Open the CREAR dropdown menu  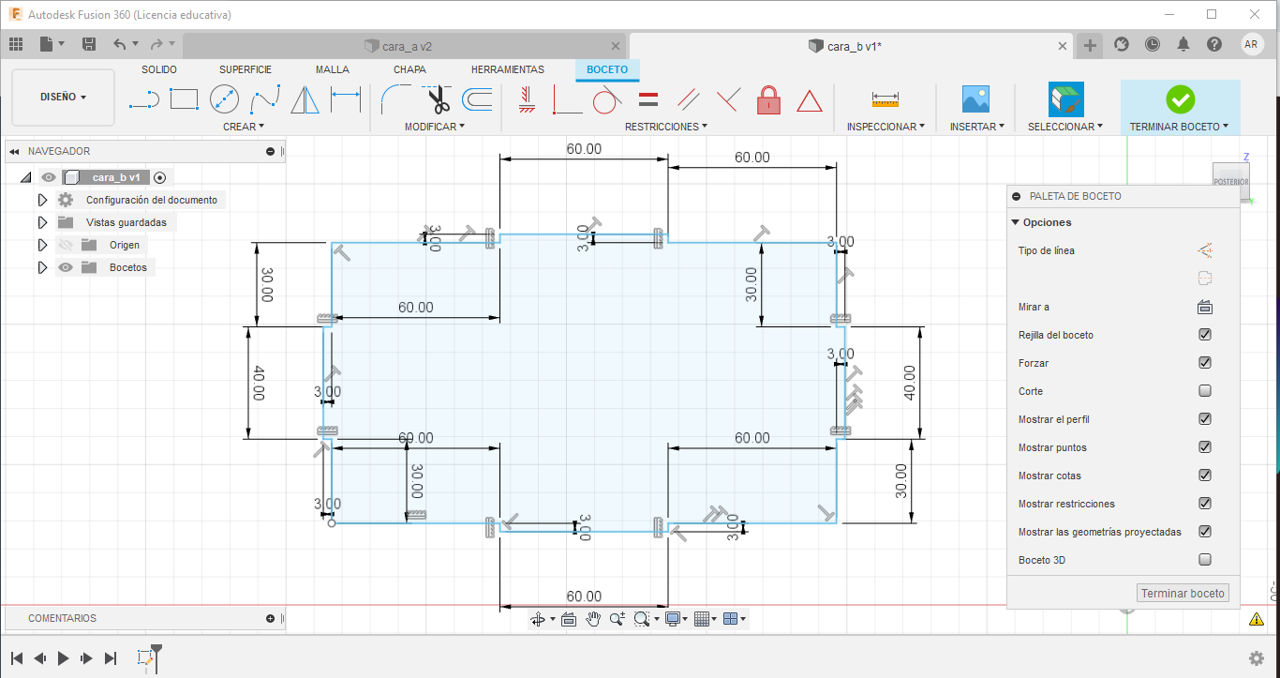click(244, 127)
